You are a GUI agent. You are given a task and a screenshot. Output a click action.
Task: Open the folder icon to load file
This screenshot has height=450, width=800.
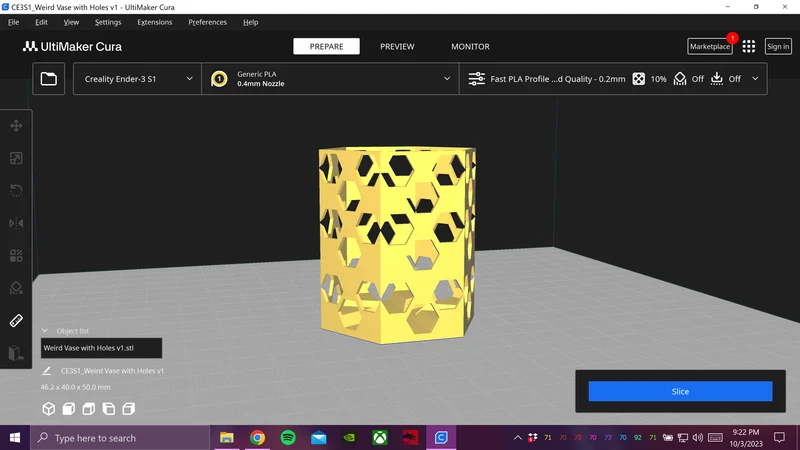(48, 79)
